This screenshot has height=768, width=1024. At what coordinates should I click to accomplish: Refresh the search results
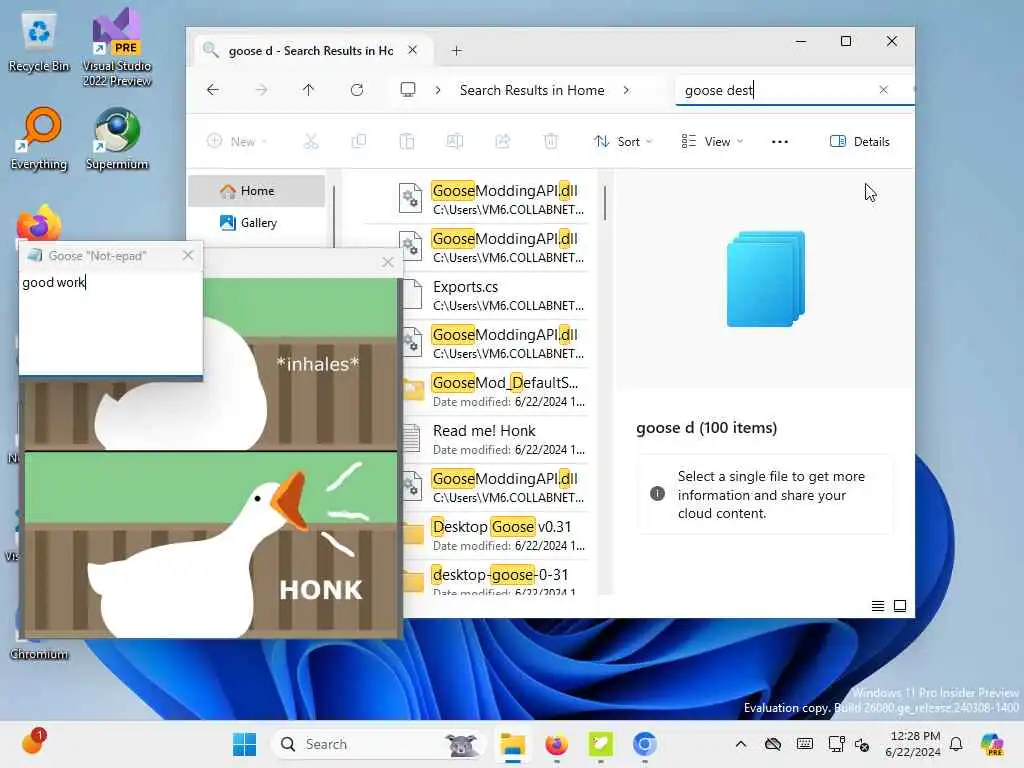(x=357, y=90)
